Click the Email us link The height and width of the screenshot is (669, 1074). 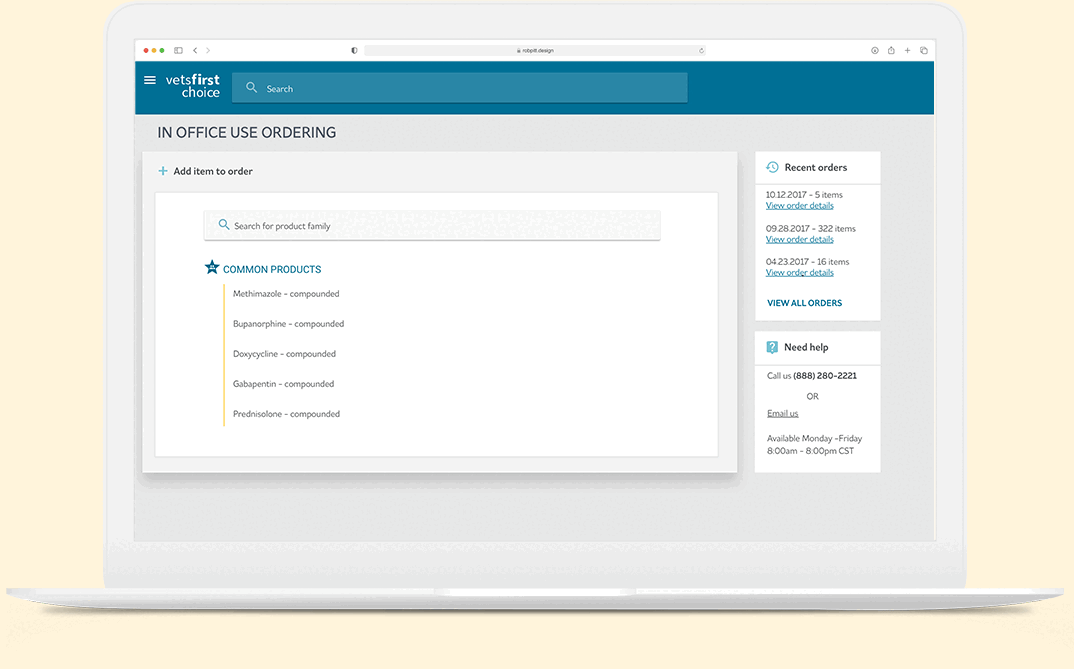tap(782, 414)
